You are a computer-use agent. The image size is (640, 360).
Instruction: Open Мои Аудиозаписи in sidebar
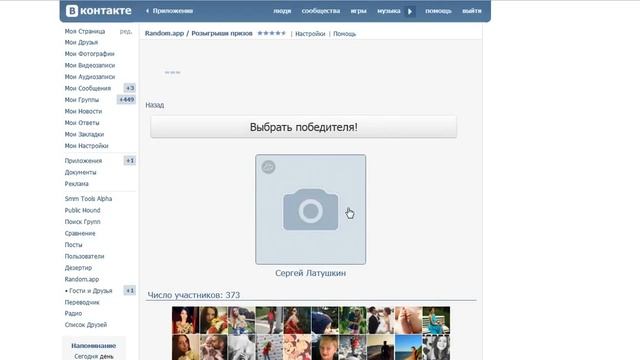tap(90, 77)
